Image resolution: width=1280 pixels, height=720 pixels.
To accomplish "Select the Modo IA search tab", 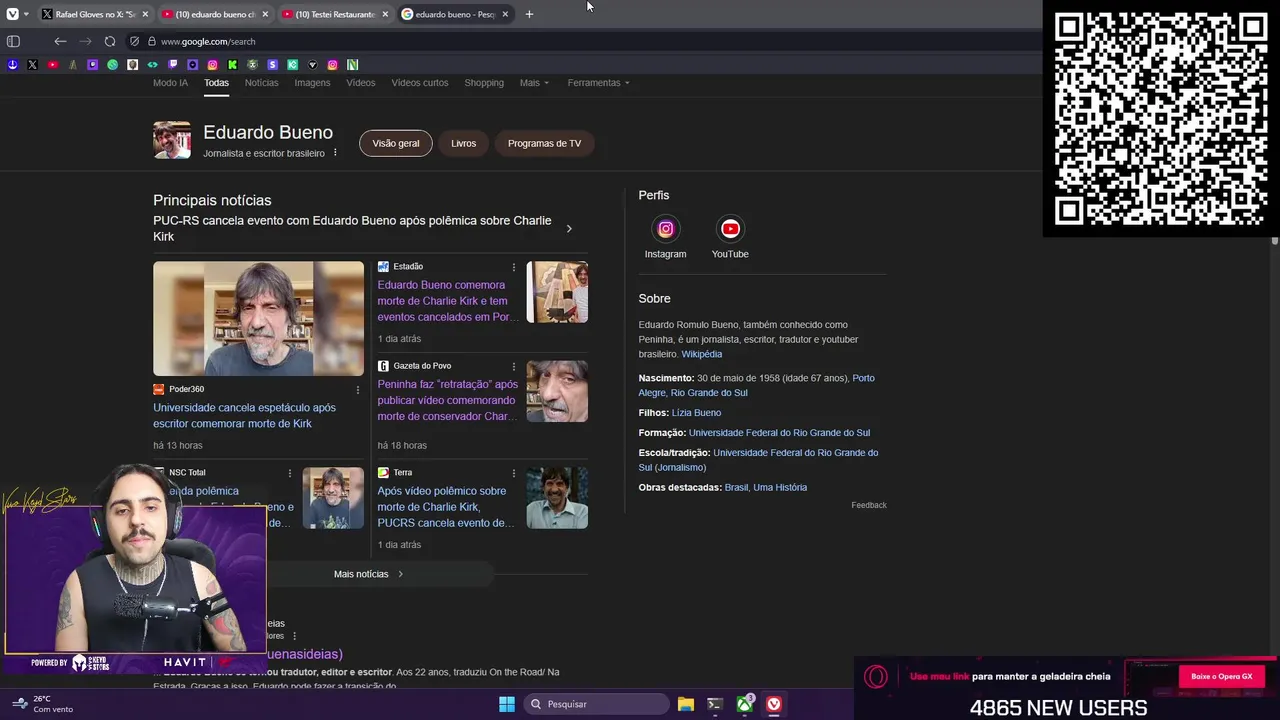I will point(170,83).
